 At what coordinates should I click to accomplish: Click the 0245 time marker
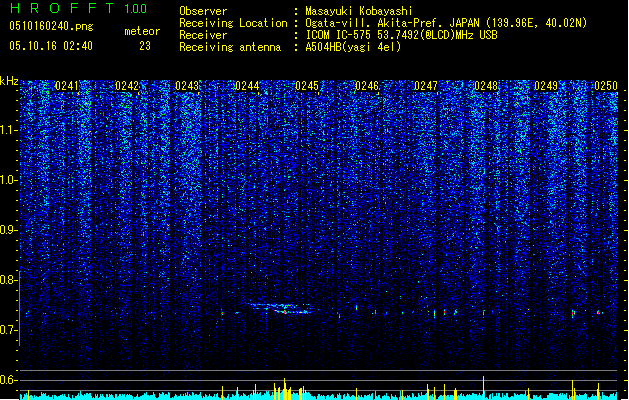point(307,85)
